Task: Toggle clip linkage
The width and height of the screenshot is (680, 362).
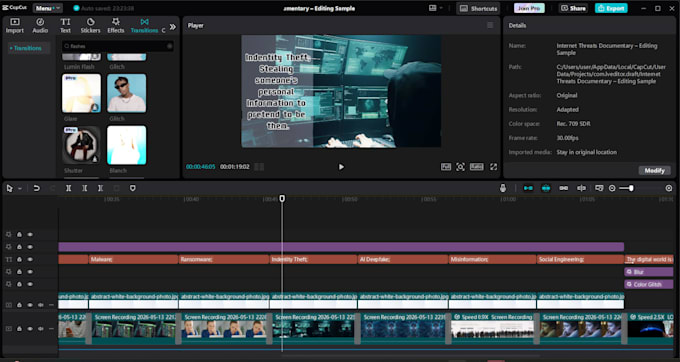Action: [x=564, y=188]
